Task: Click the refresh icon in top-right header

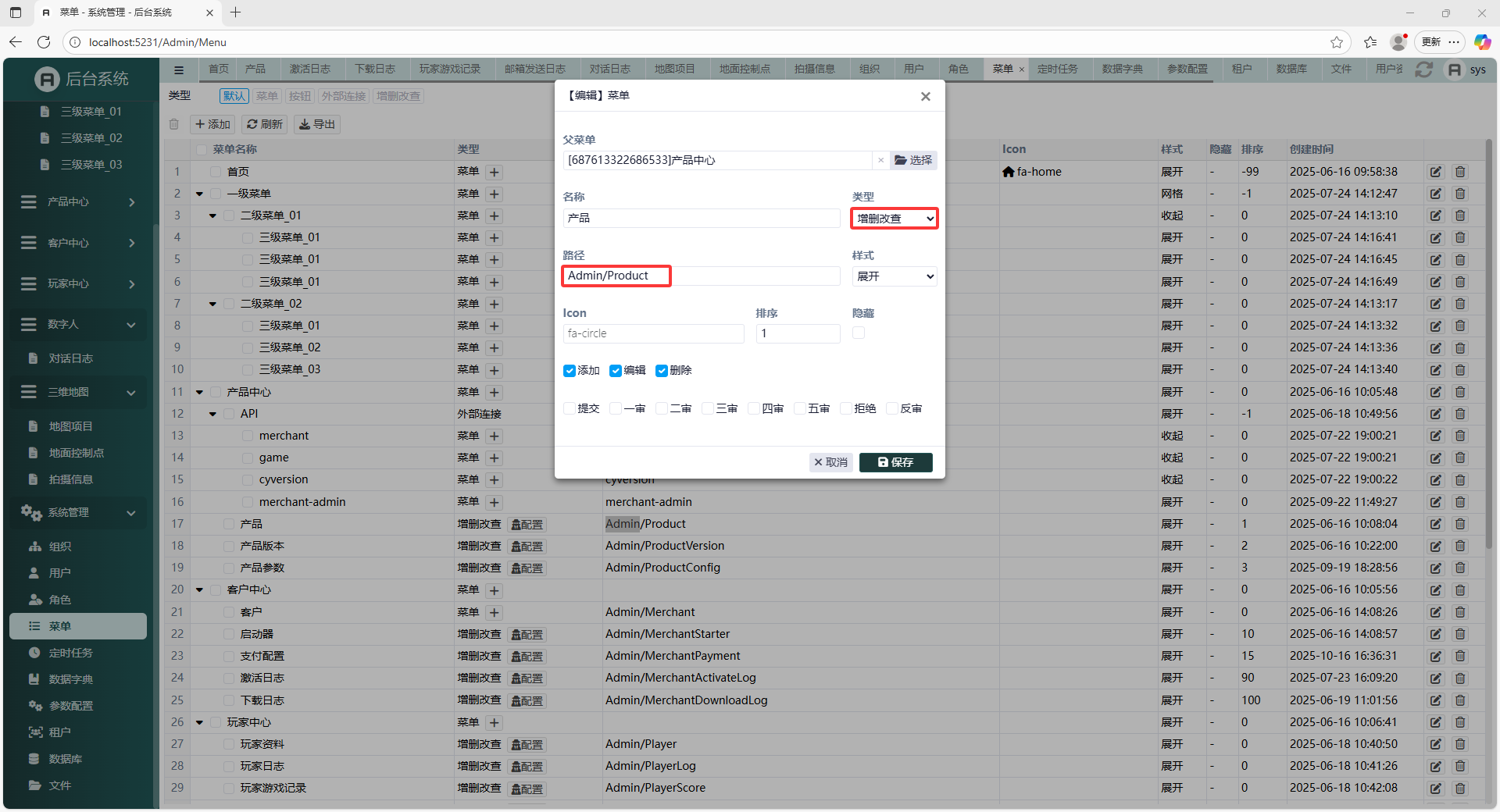Action: [1423, 69]
